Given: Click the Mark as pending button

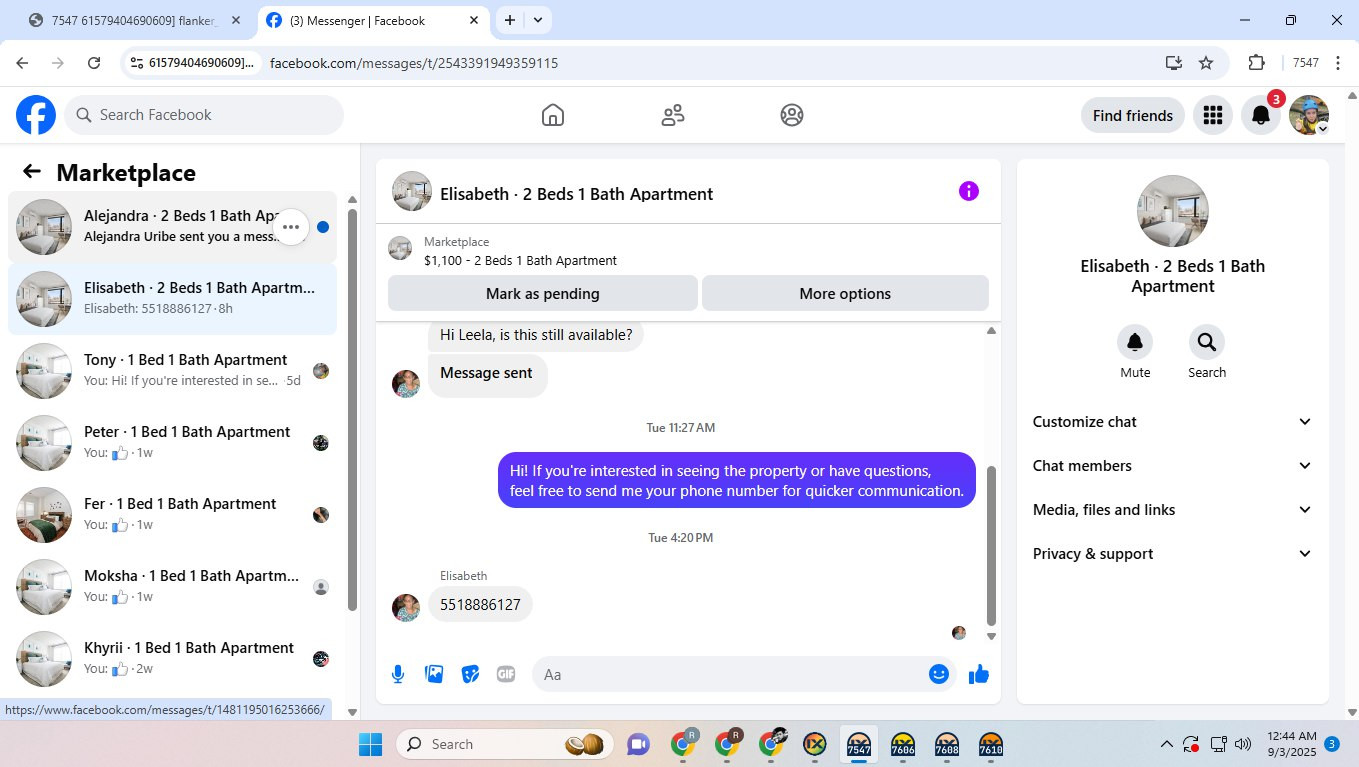Looking at the screenshot, I should coord(543,294).
